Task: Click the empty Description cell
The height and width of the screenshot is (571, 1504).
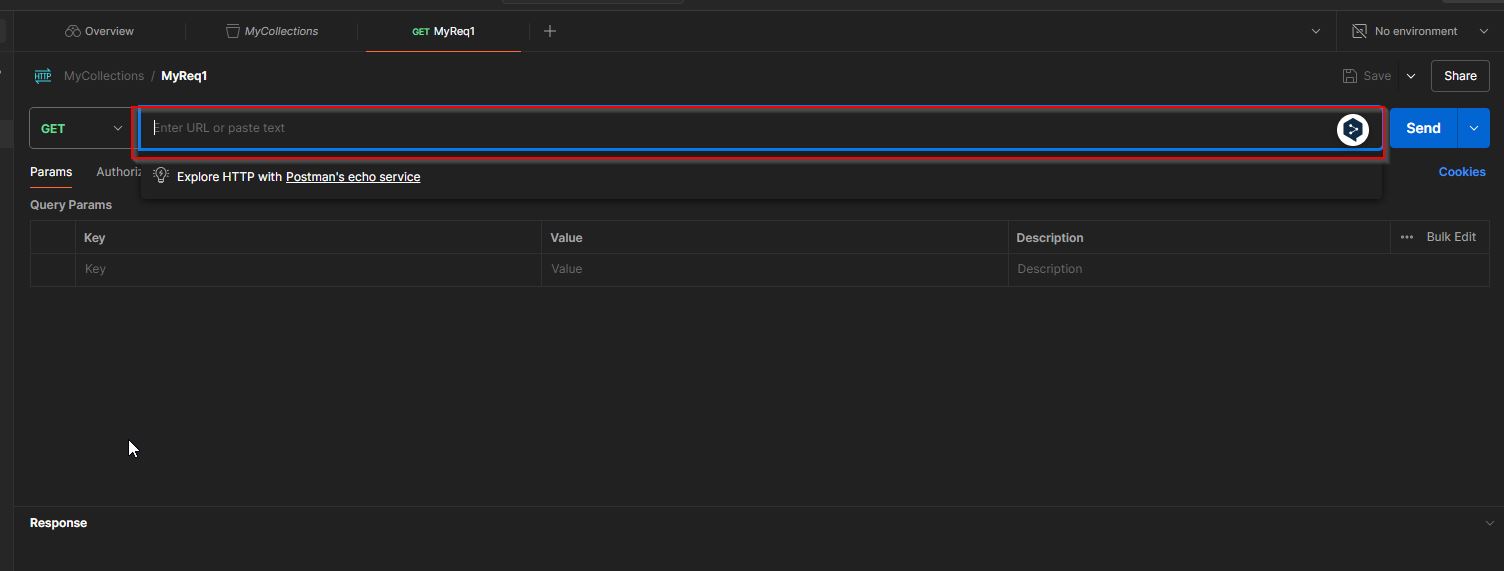Action: pos(1249,269)
